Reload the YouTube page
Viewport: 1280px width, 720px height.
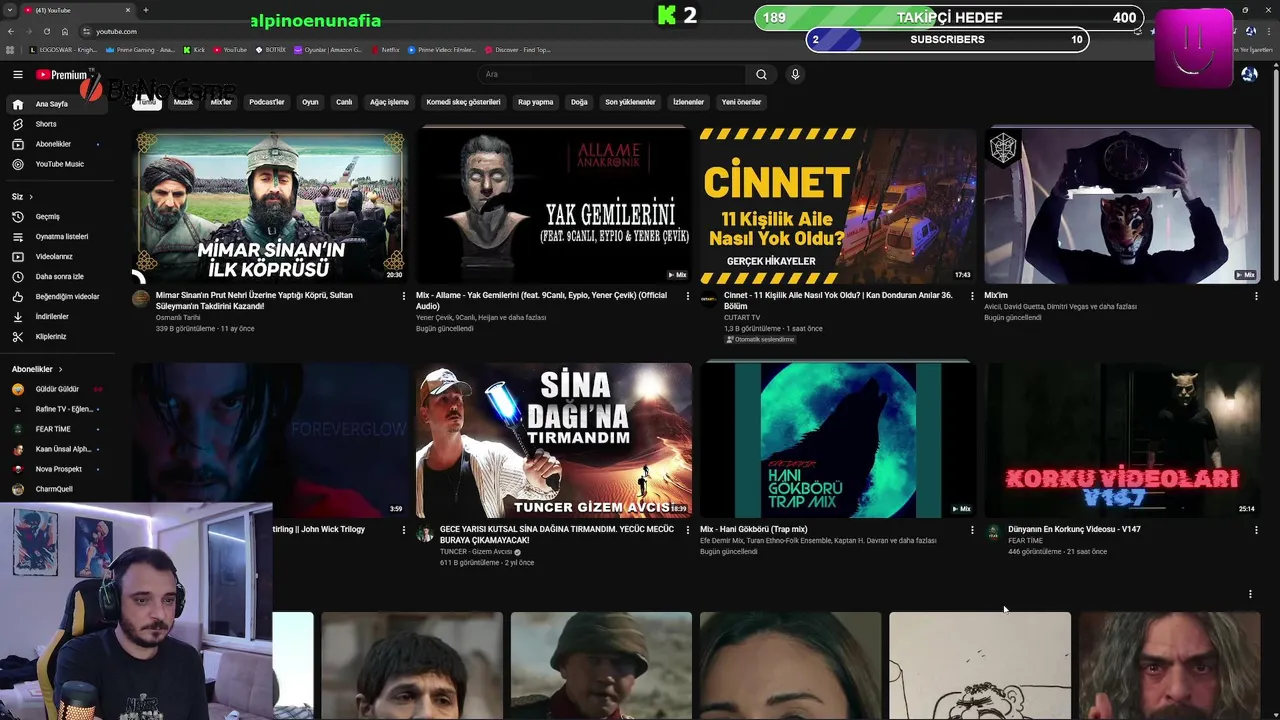(x=46, y=31)
